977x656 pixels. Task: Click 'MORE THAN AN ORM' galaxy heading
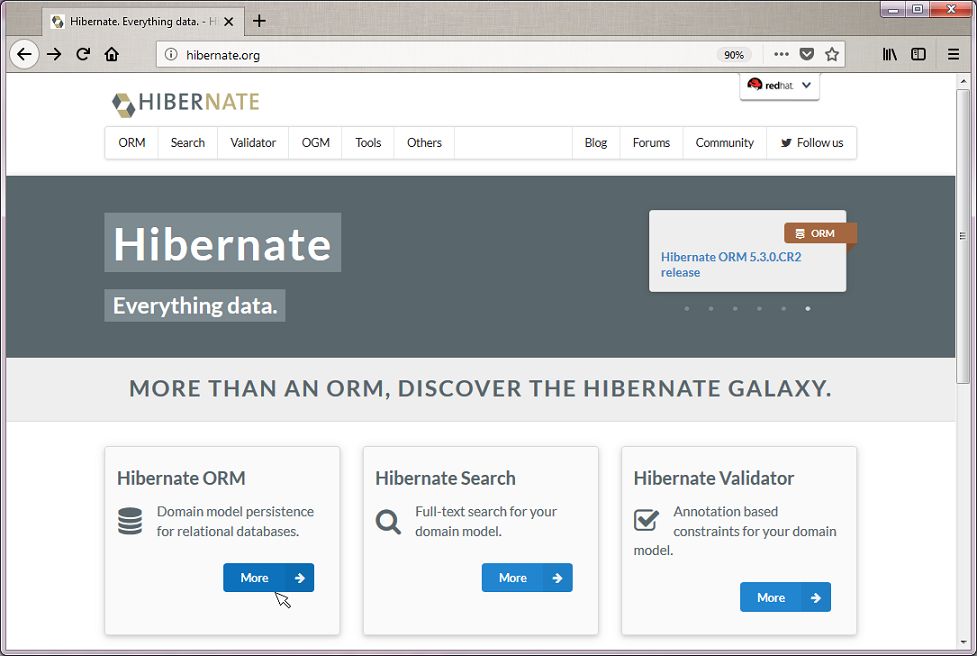pyautogui.click(x=480, y=388)
